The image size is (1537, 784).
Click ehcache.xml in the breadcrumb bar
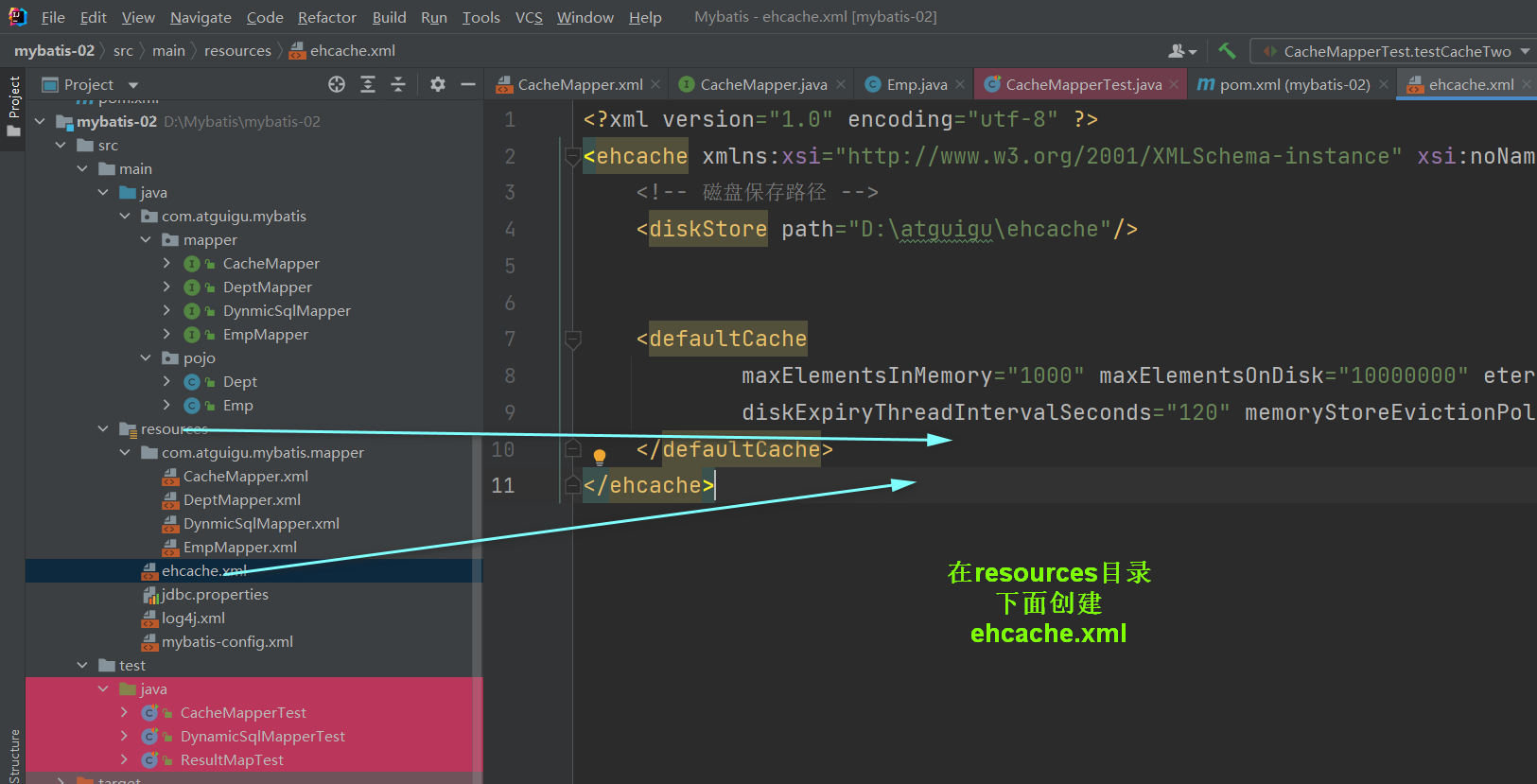point(342,50)
